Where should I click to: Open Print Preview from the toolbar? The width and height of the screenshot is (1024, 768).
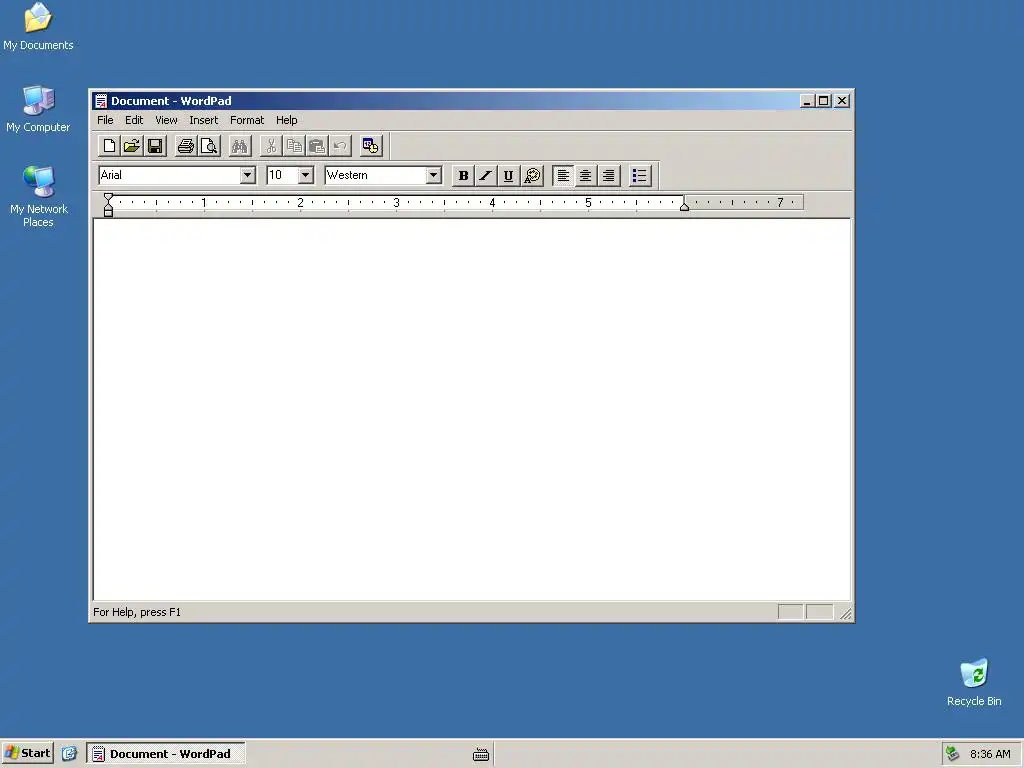coord(209,146)
